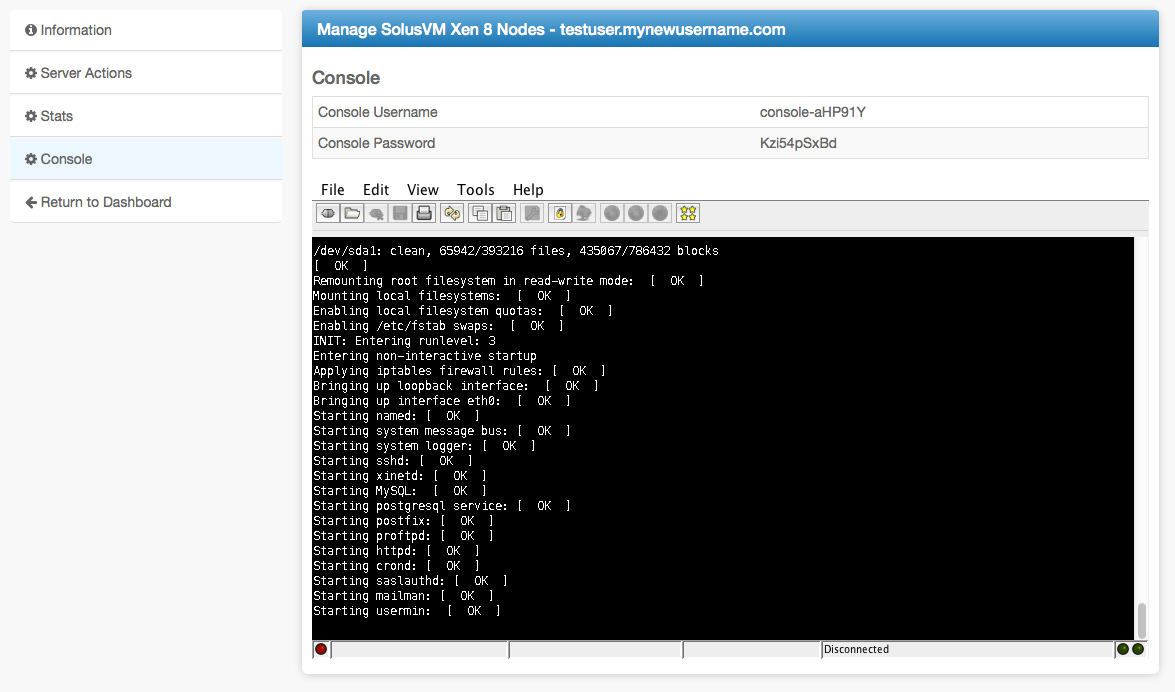Click the Connect plug icon in console toolbar
Viewport: 1175px width, 692px height.
[327, 213]
